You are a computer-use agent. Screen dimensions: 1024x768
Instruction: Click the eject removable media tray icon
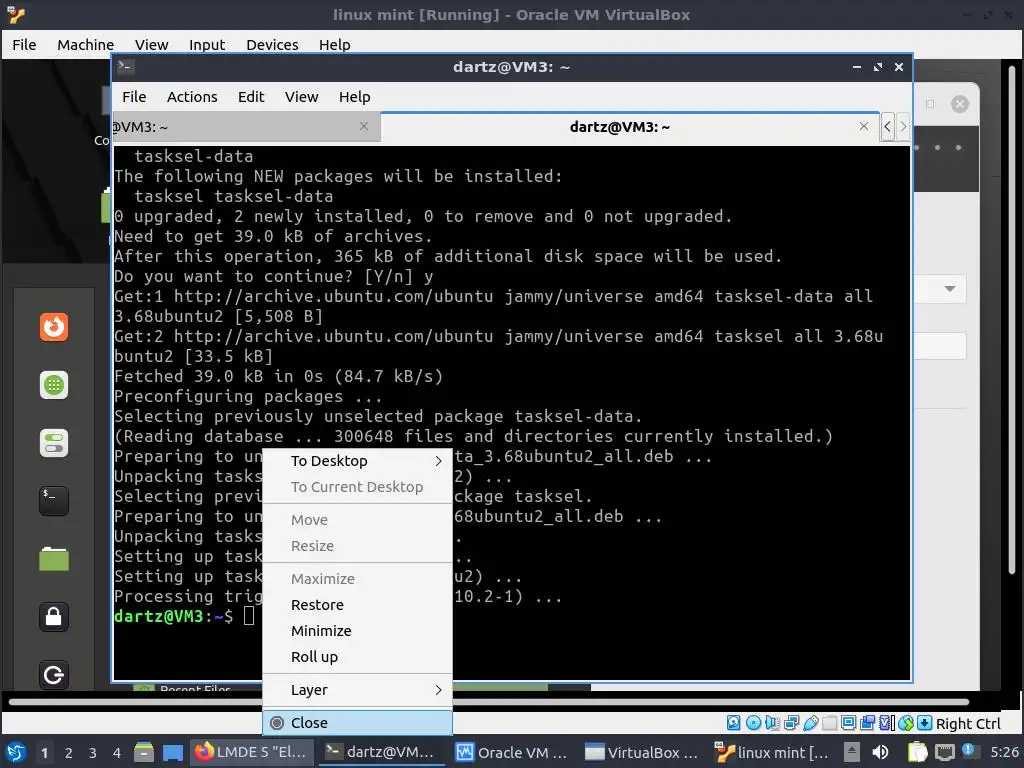tap(852, 752)
